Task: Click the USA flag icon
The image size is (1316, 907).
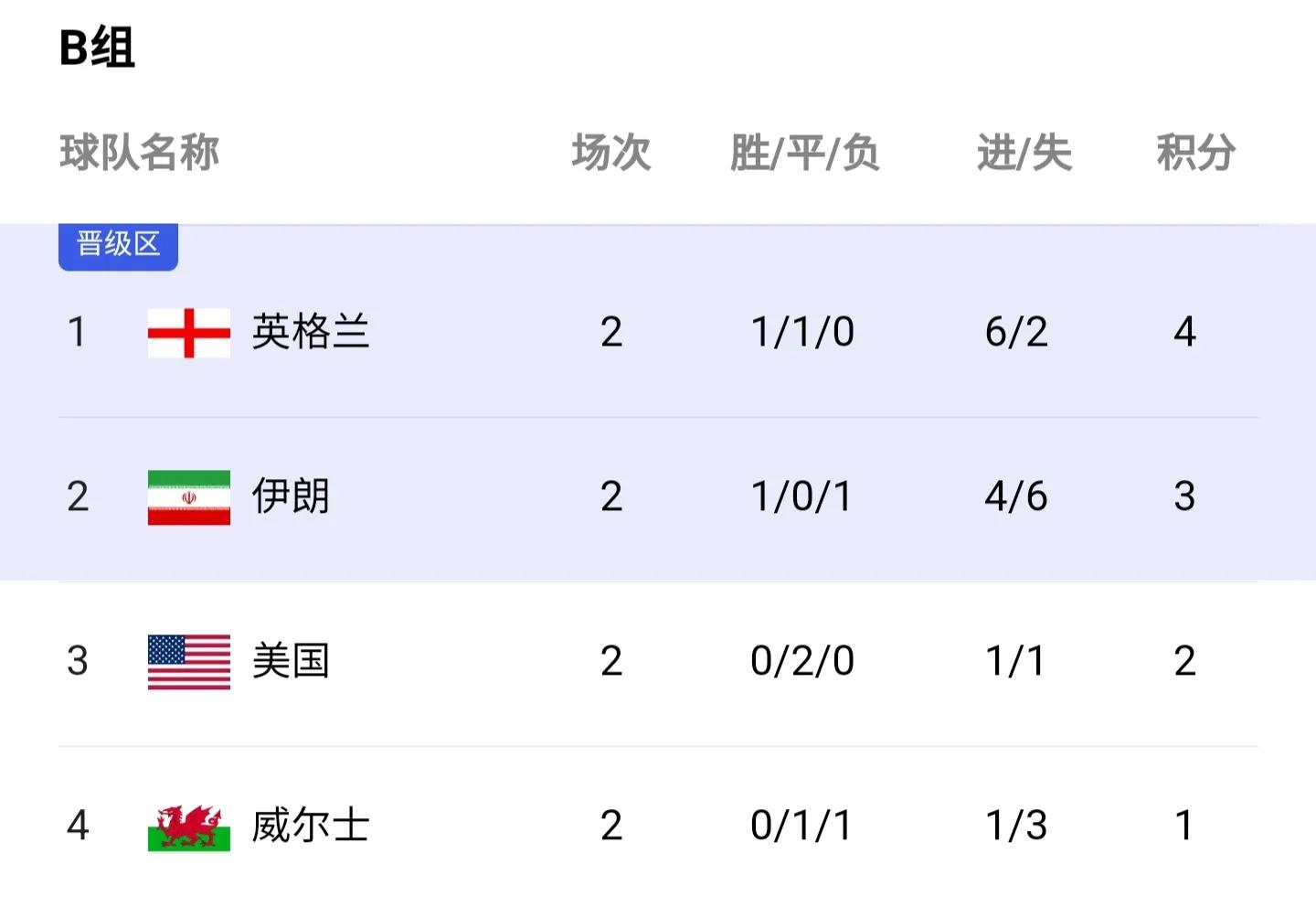Action: click(187, 661)
